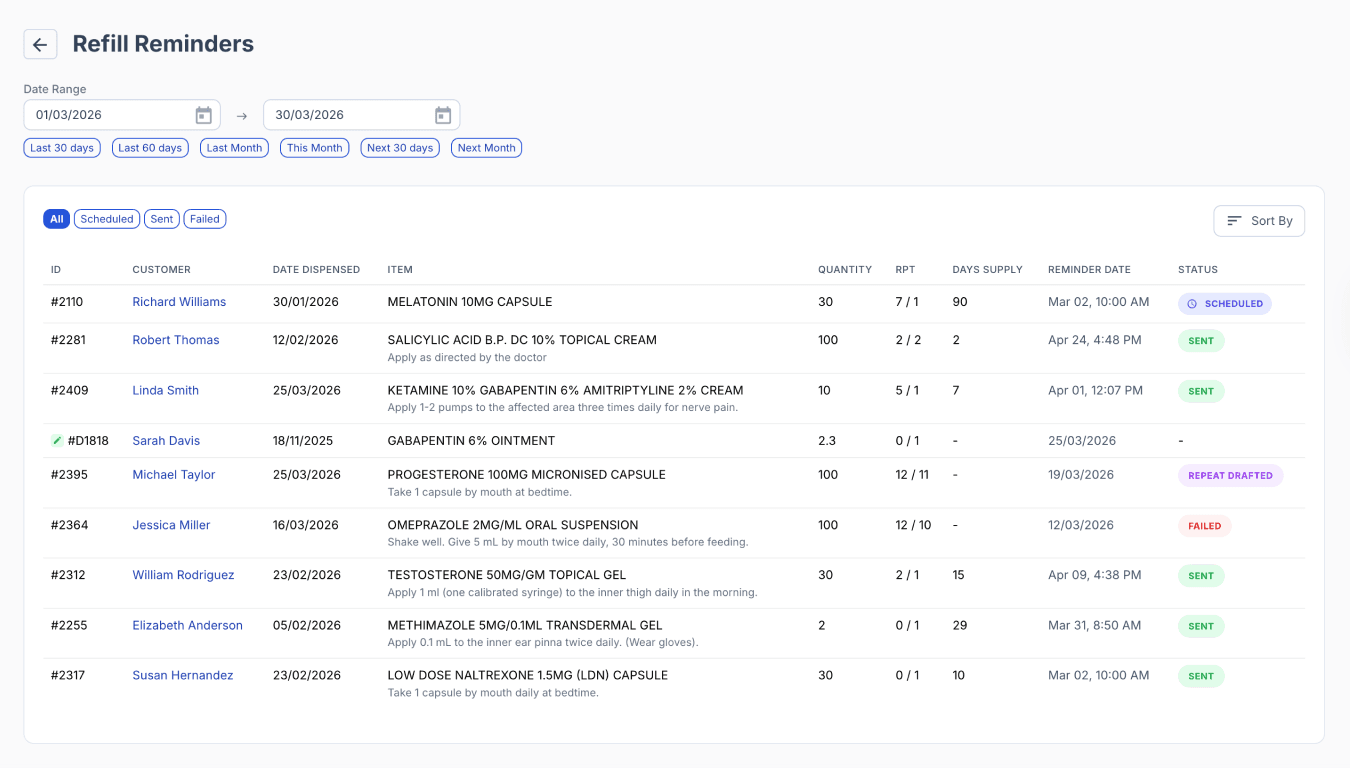Image resolution: width=1350 pixels, height=768 pixels.
Task: Apply the Last 30 days range
Action: point(62,148)
